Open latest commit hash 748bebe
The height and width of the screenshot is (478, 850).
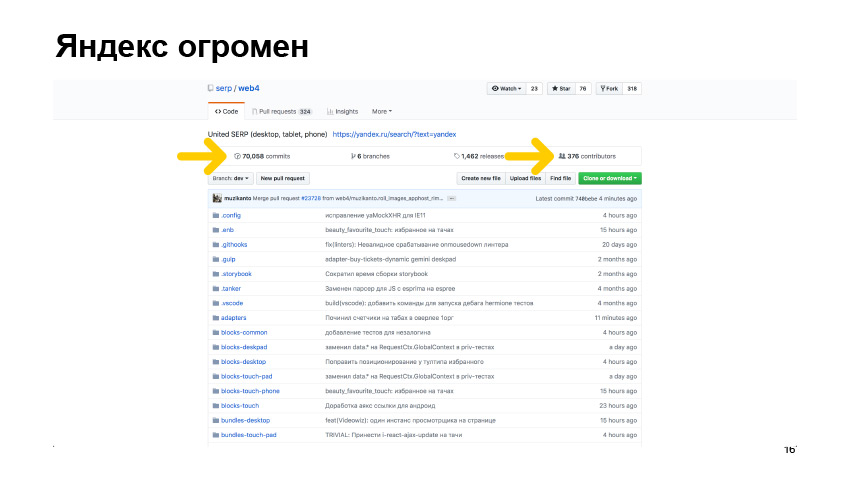coord(586,198)
